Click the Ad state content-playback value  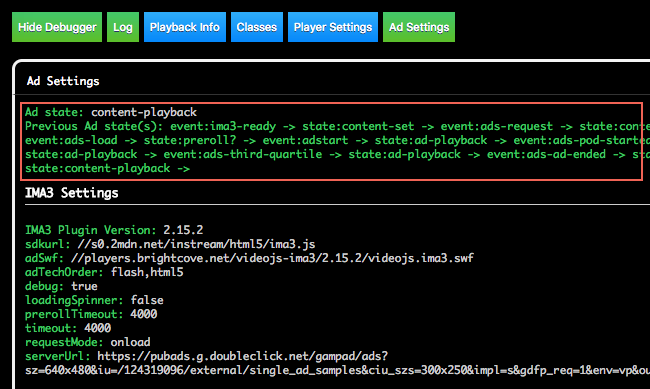click(x=144, y=112)
